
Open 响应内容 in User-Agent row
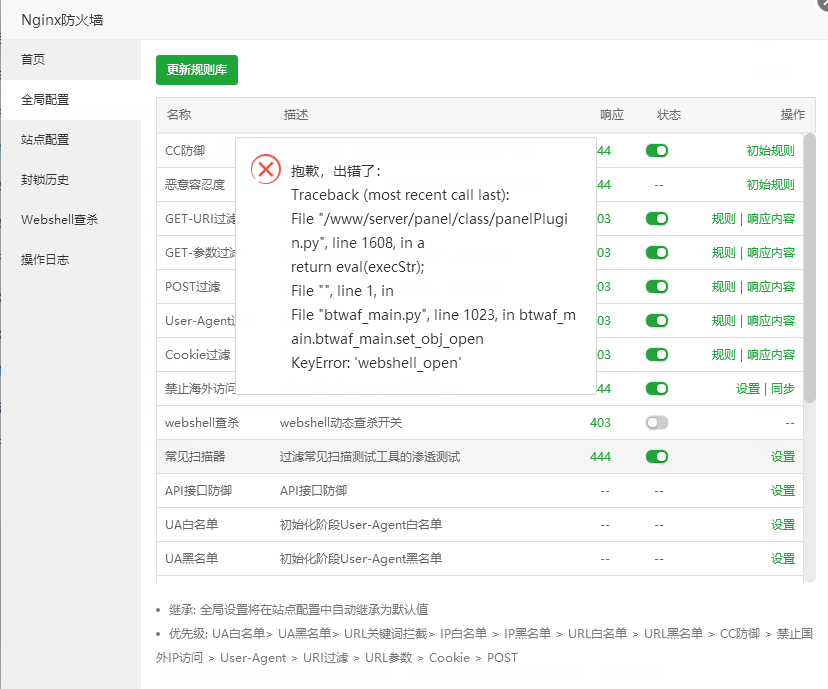(771, 320)
